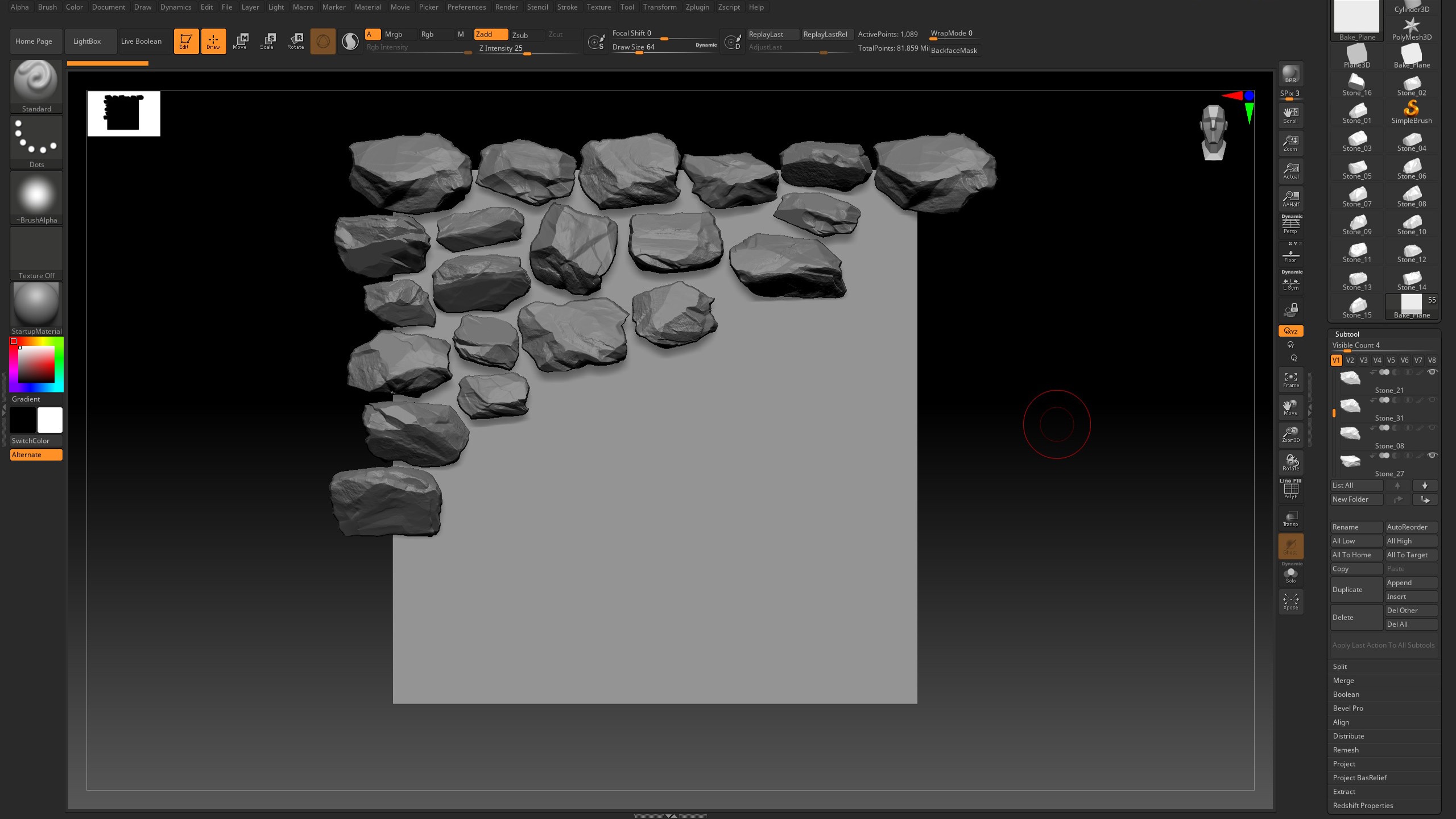1456x819 pixels.
Task: Select the Stone_16 tool thumbnail
Action: 1357,84
